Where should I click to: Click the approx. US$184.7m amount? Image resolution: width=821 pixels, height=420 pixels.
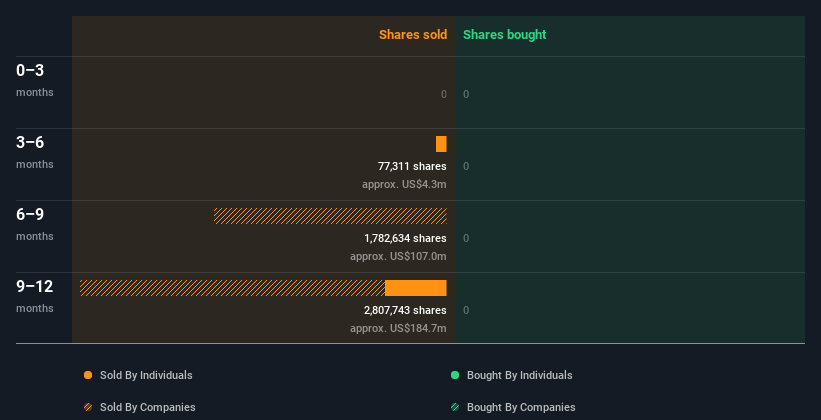coord(398,329)
